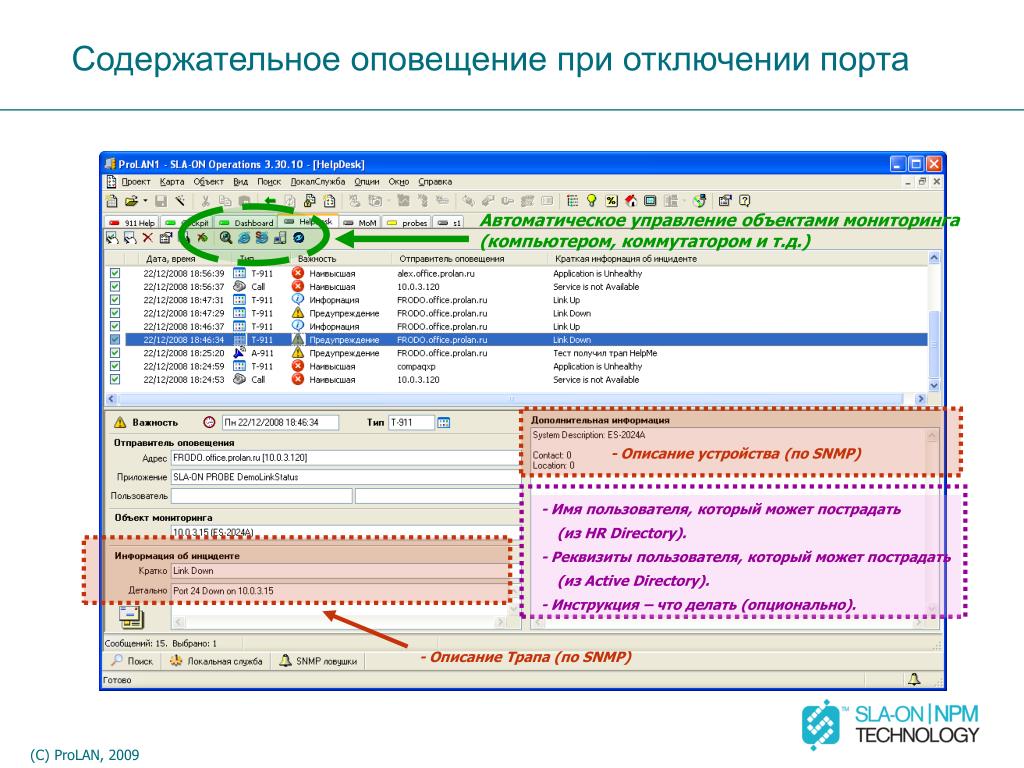
Task: Switch to the 911 Help tab
Action: pyautogui.click(x=132, y=223)
